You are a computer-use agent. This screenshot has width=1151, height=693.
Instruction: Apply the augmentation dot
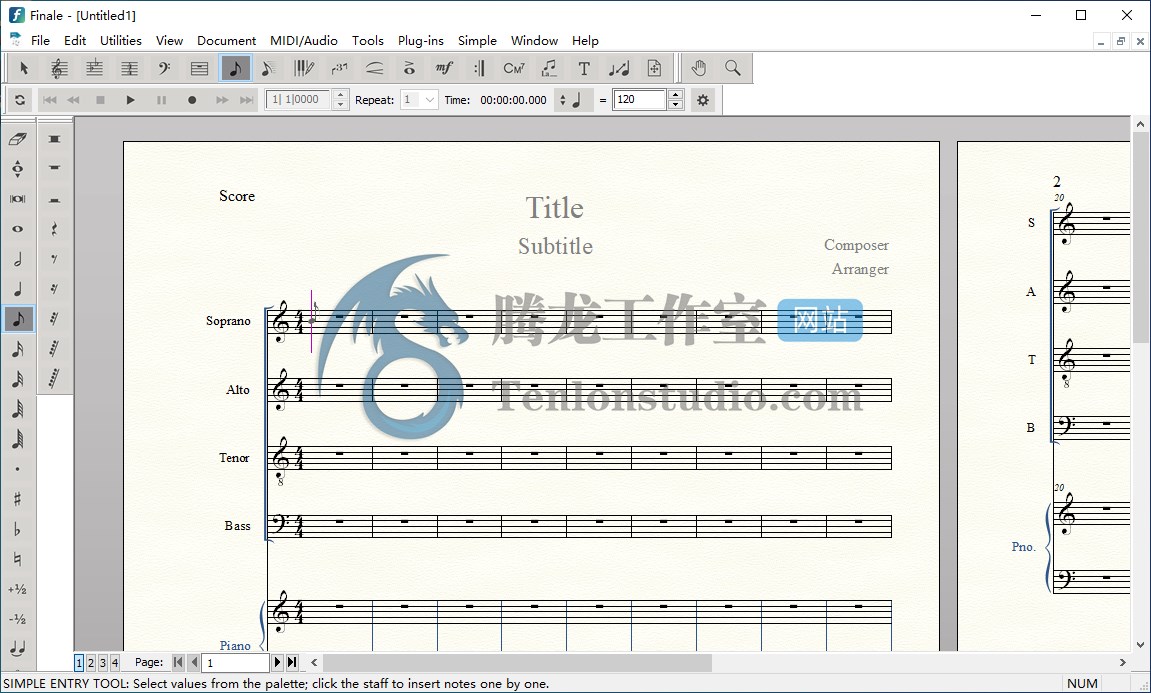click(18, 469)
